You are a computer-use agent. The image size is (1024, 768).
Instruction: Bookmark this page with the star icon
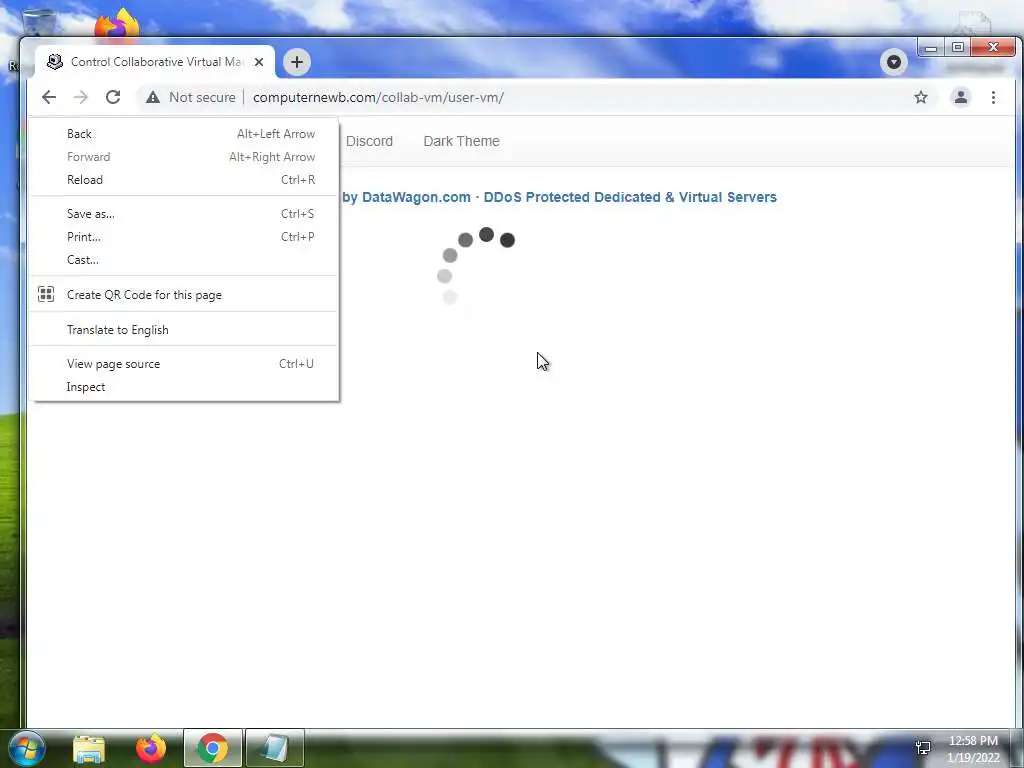921,97
